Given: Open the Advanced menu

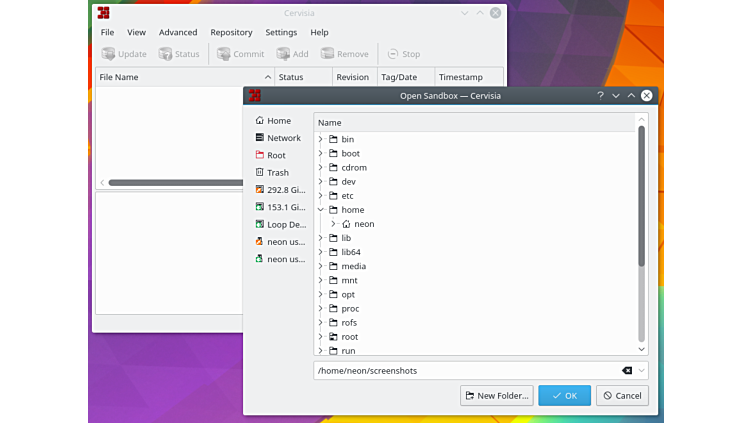Looking at the screenshot, I should [x=178, y=32].
